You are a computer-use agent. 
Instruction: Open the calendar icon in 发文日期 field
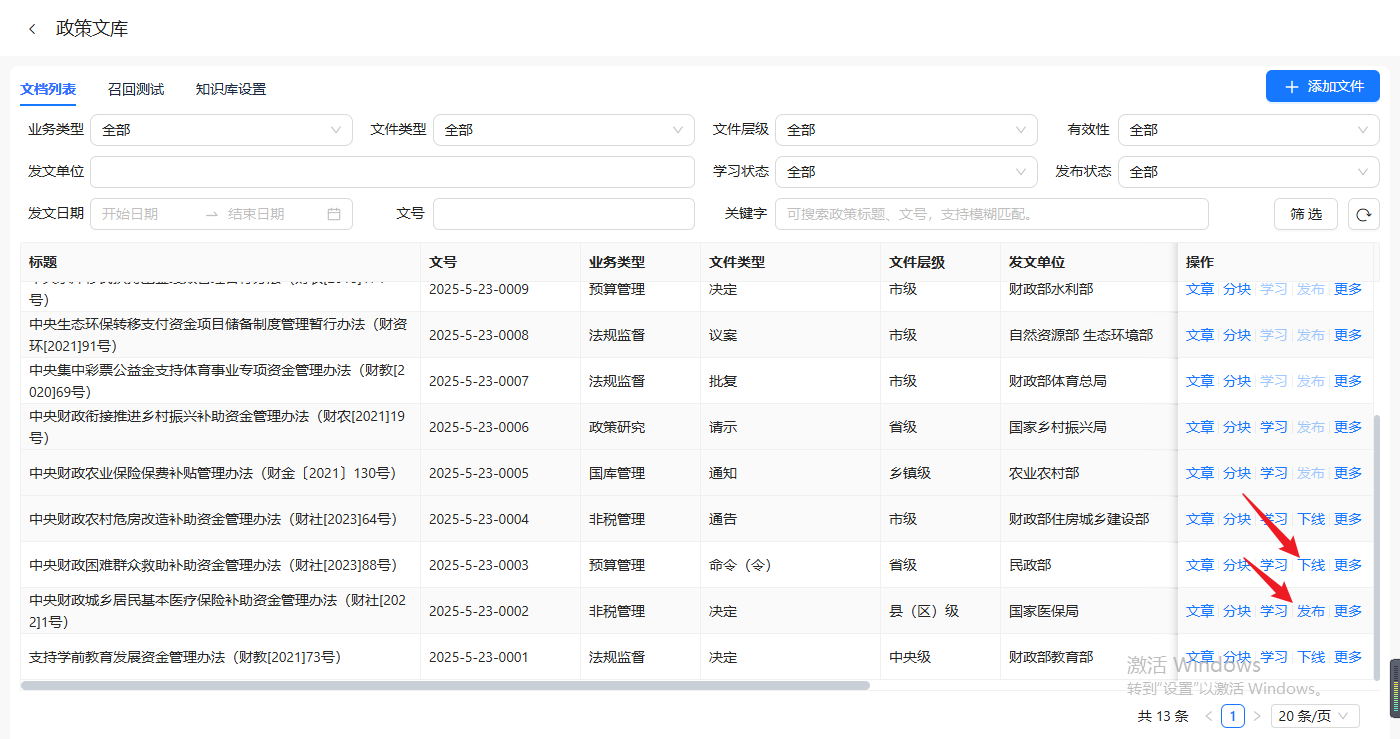point(334,214)
